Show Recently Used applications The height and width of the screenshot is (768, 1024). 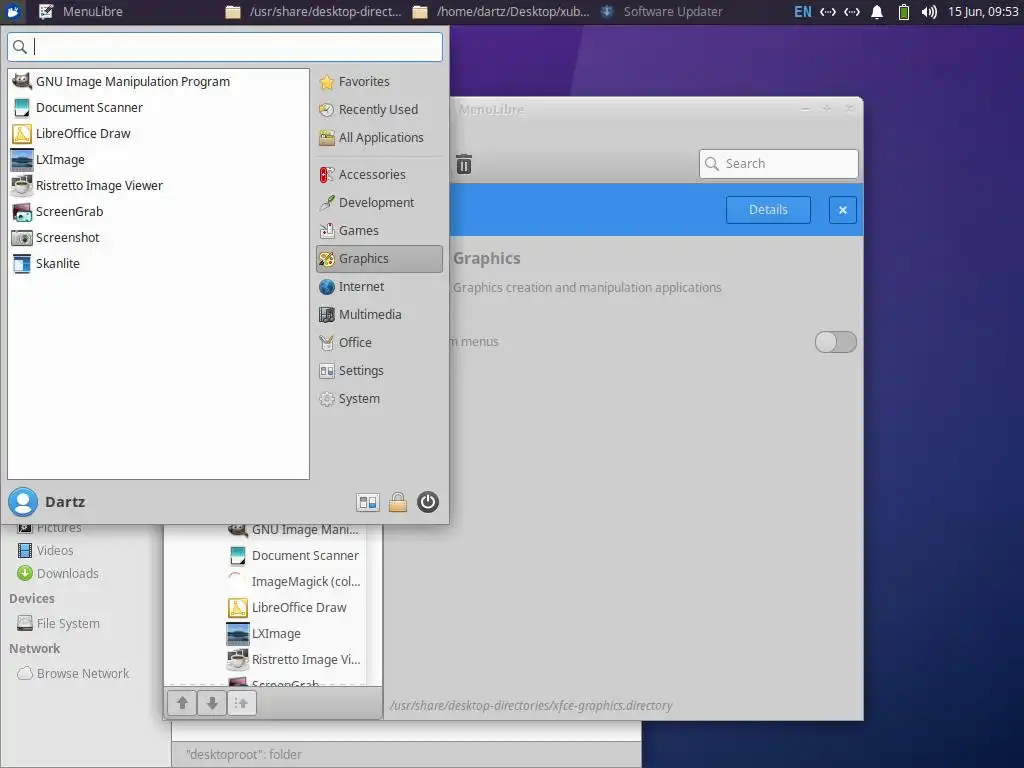pyautogui.click(x=379, y=110)
